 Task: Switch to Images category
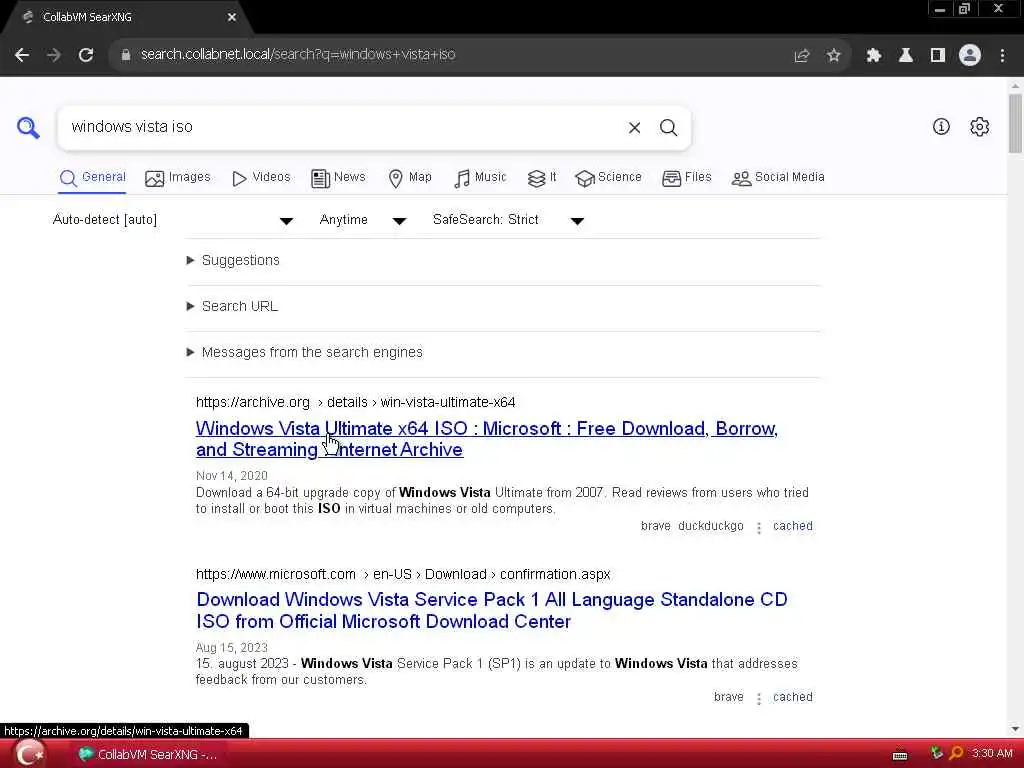[178, 178]
